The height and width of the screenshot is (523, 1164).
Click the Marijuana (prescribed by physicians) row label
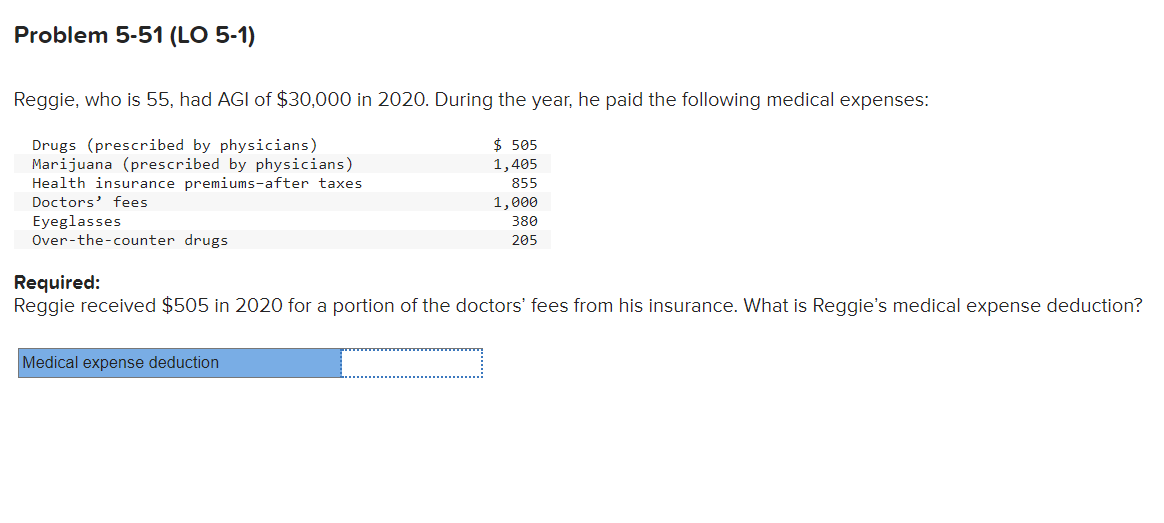coord(192,164)
